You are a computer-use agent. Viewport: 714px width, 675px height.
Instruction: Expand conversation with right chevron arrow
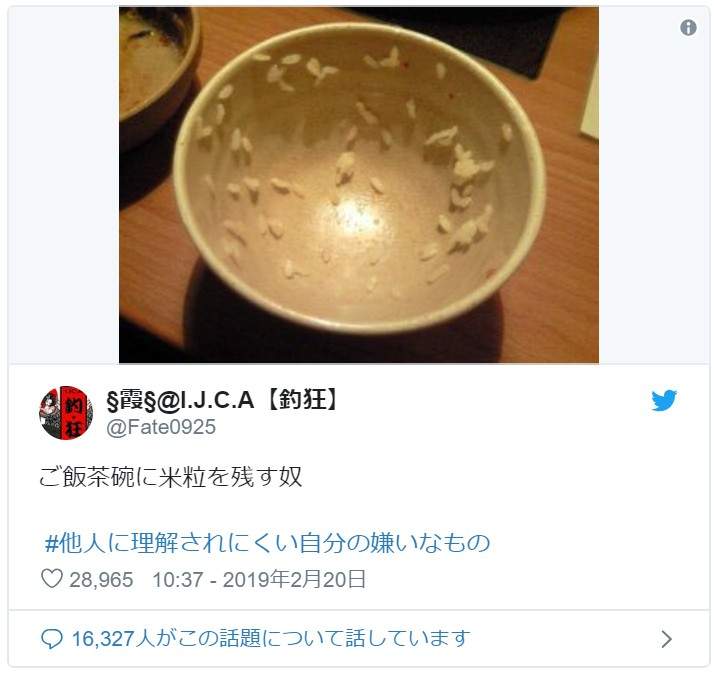pyautogui.click(x=667, y=639)
